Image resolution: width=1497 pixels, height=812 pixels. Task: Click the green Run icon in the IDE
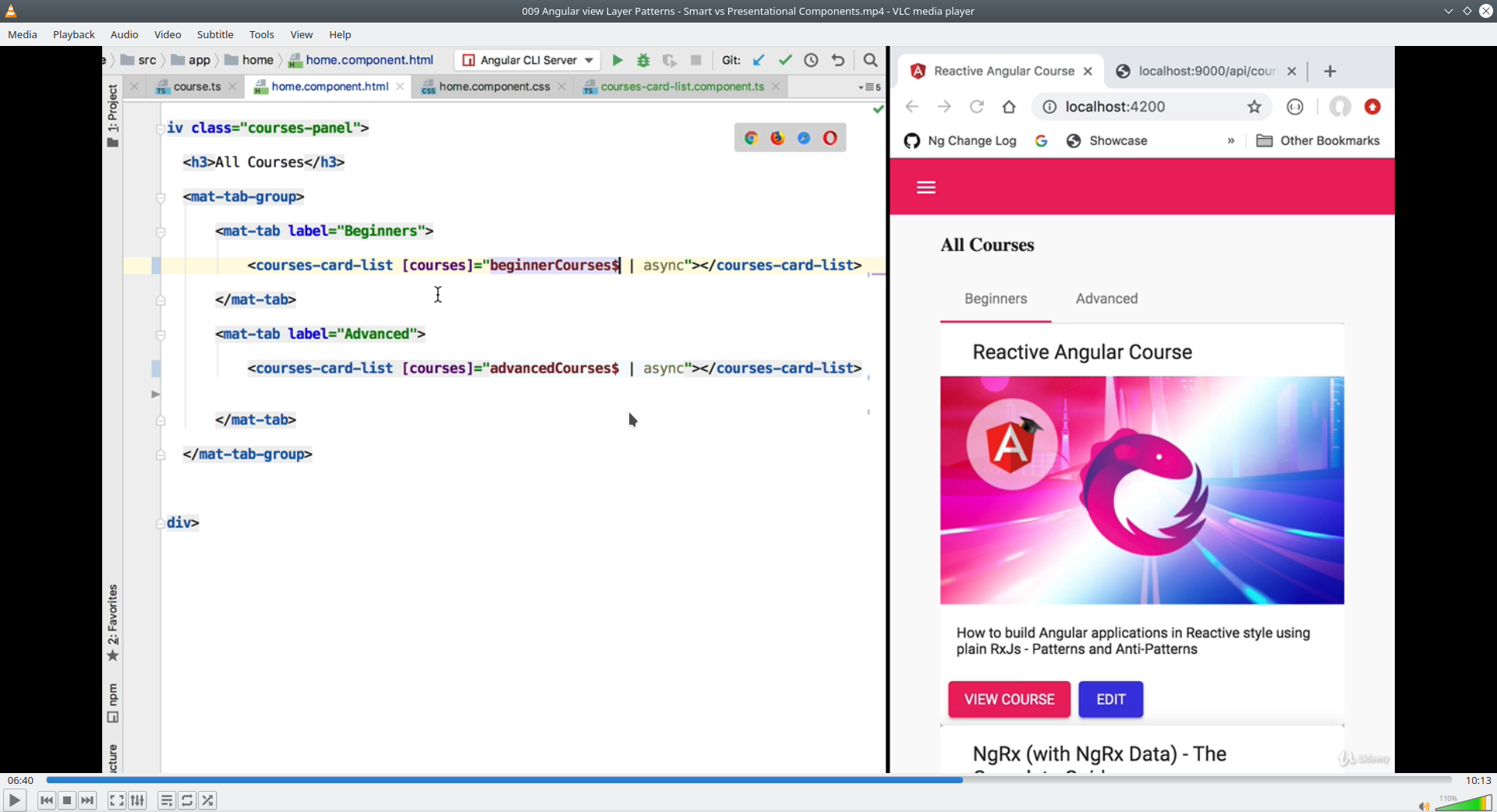(x=618, y=60)
